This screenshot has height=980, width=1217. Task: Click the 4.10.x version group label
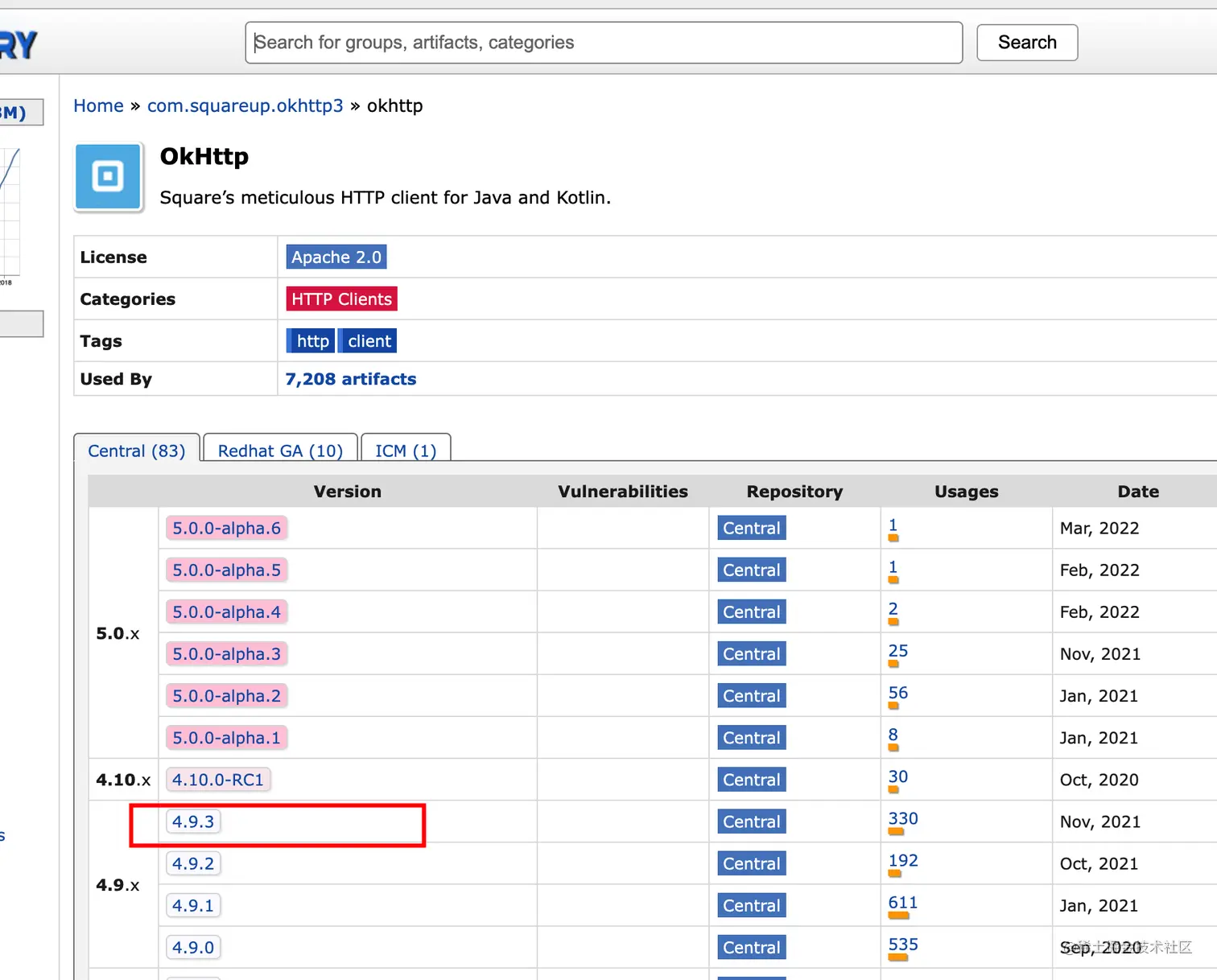(123, 780)
